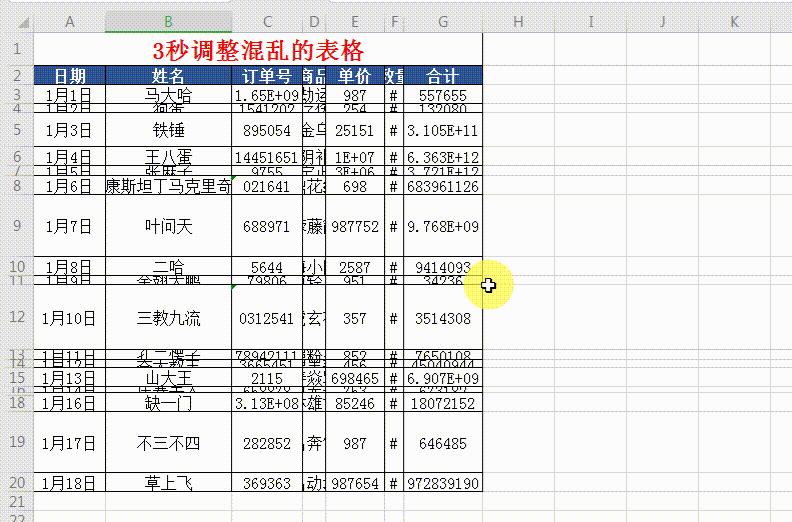Select the cell 0312541
The height and width of the screenshot is (522, 792).
267,318
